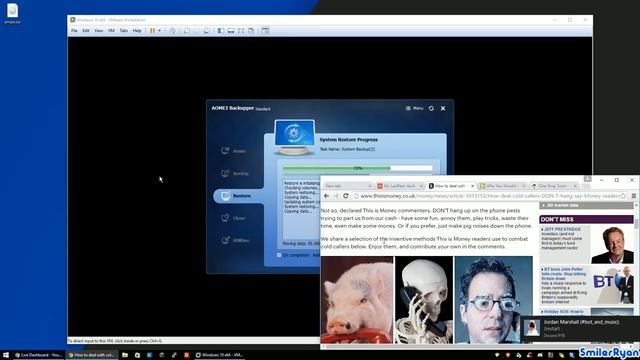Viewport: 640px width, 360px height.
Task: Expand the power options dropdown arrow in VMware
Action: tap(159, 31)
